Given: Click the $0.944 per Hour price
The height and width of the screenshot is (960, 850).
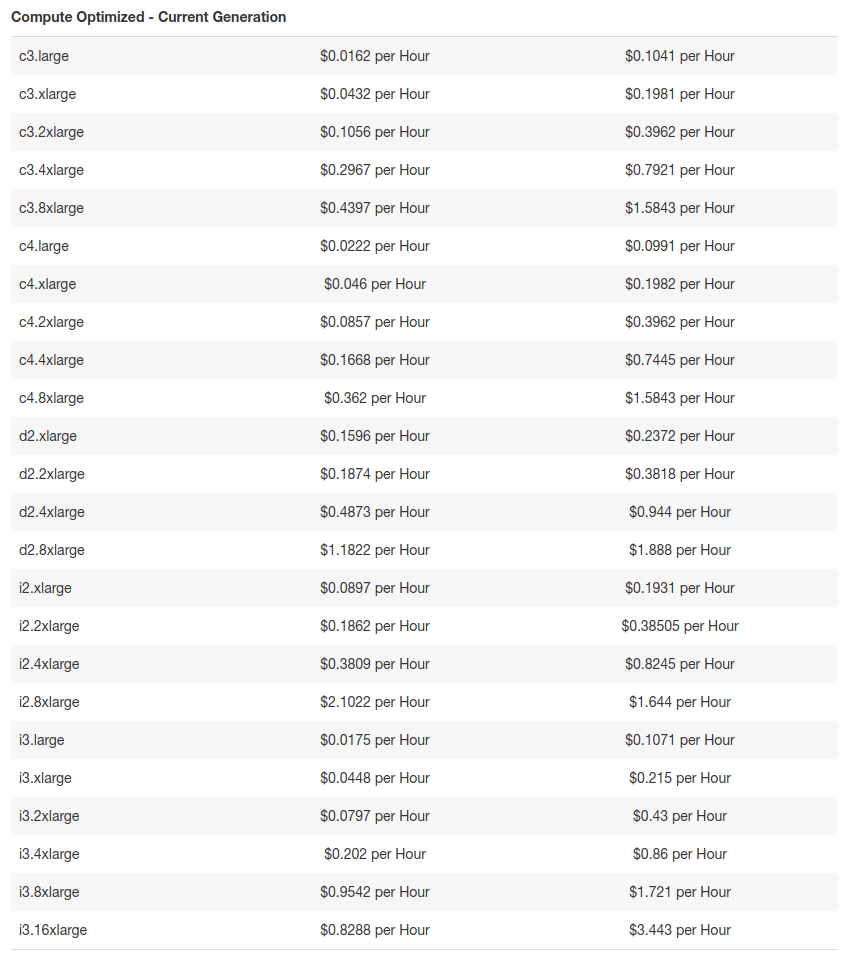Looking at the screenshot, I should pos(680,512).
